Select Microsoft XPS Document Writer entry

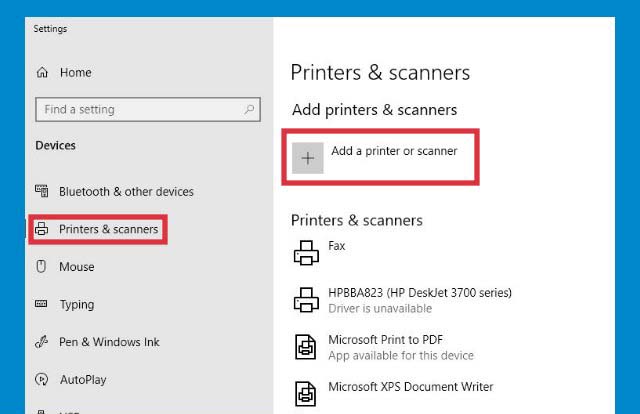pyautogui.click(x=411, y=387)
